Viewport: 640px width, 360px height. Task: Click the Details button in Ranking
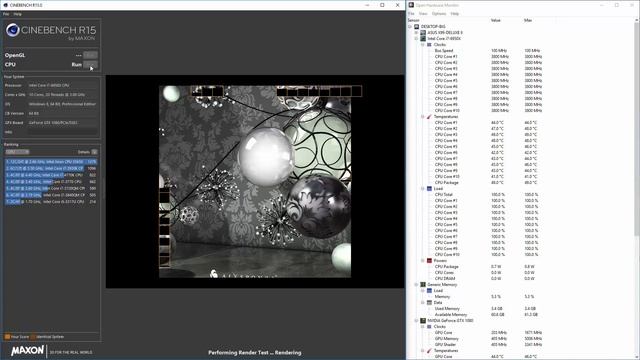(94, 152)
